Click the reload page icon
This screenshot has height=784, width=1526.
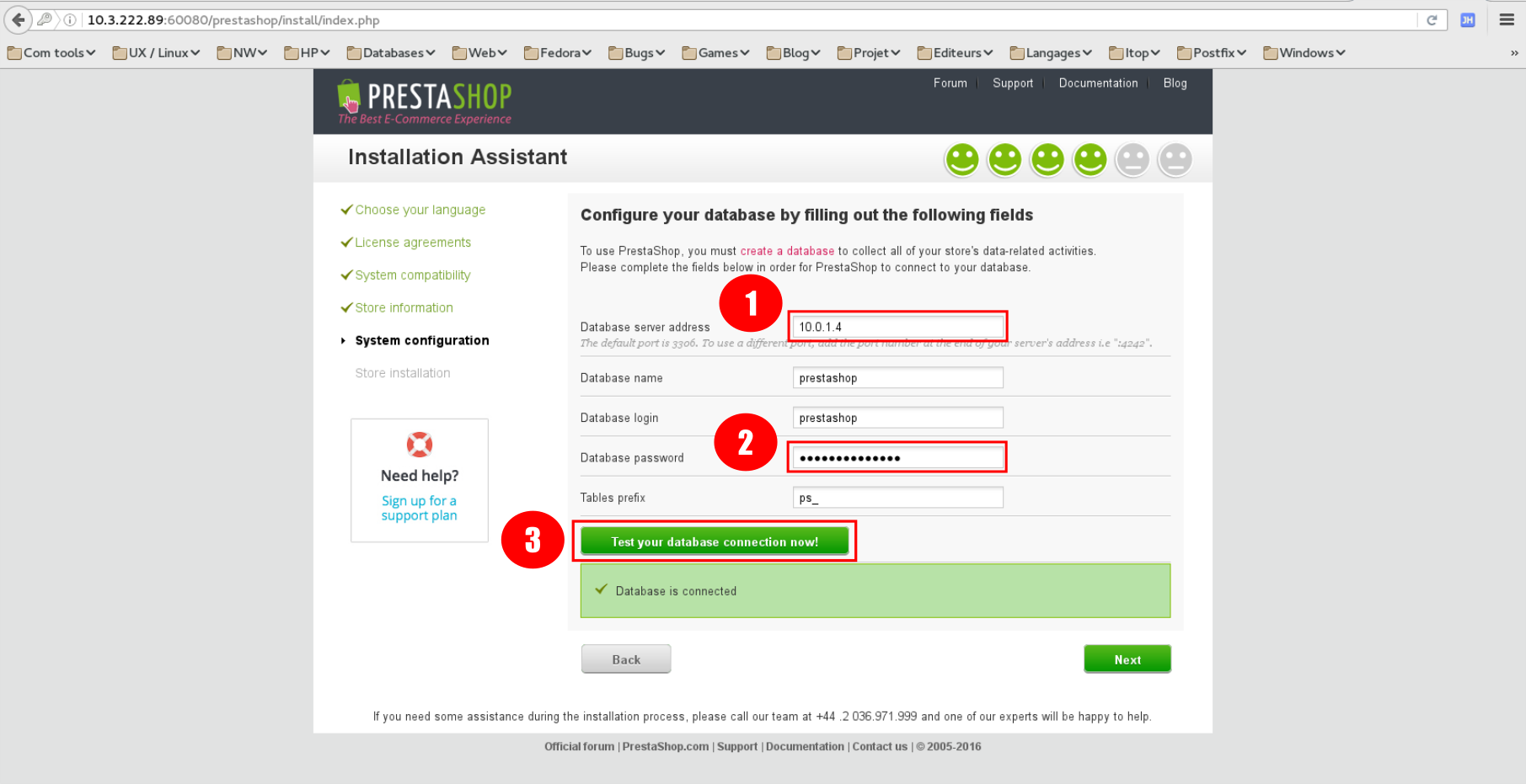pos(1432,20)
